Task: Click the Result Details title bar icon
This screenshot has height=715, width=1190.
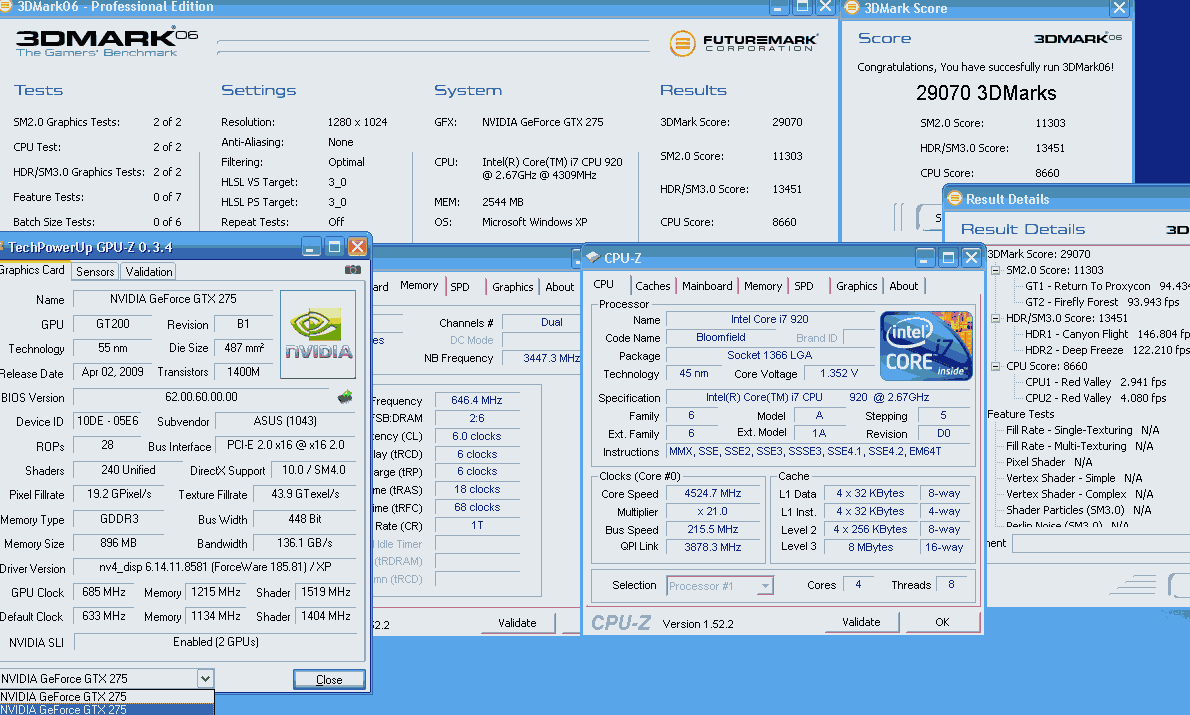Action: pyautogui.click(x=955, y=198)
